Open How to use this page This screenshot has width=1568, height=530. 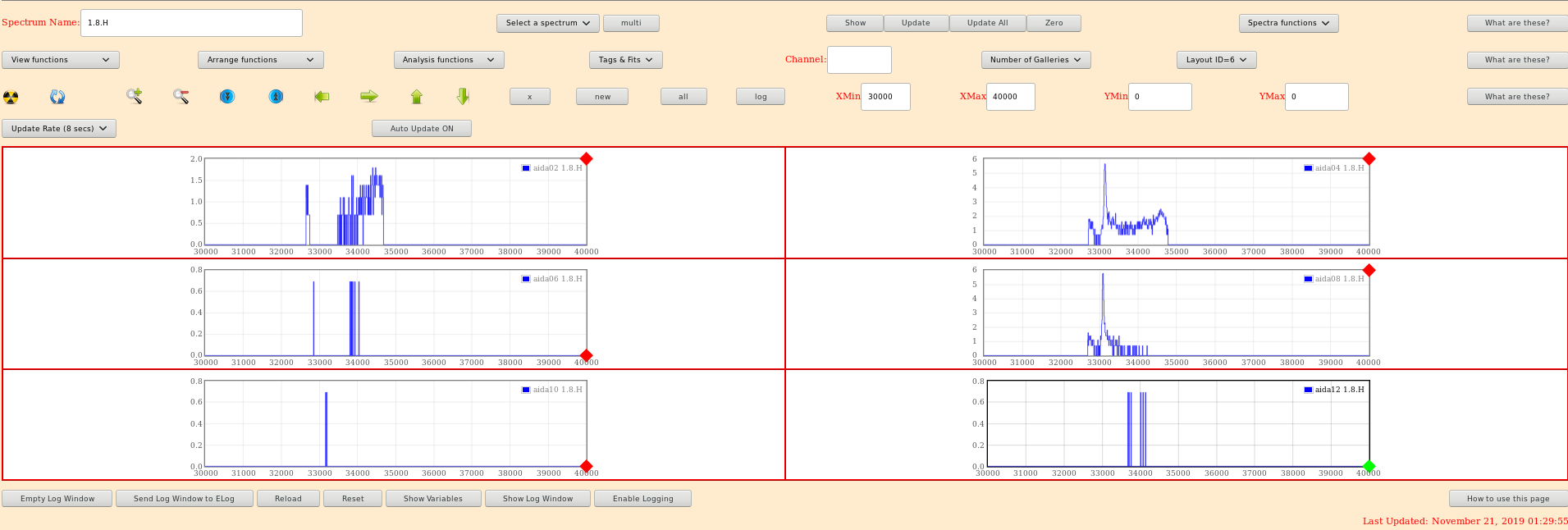tap(1508, 499)
